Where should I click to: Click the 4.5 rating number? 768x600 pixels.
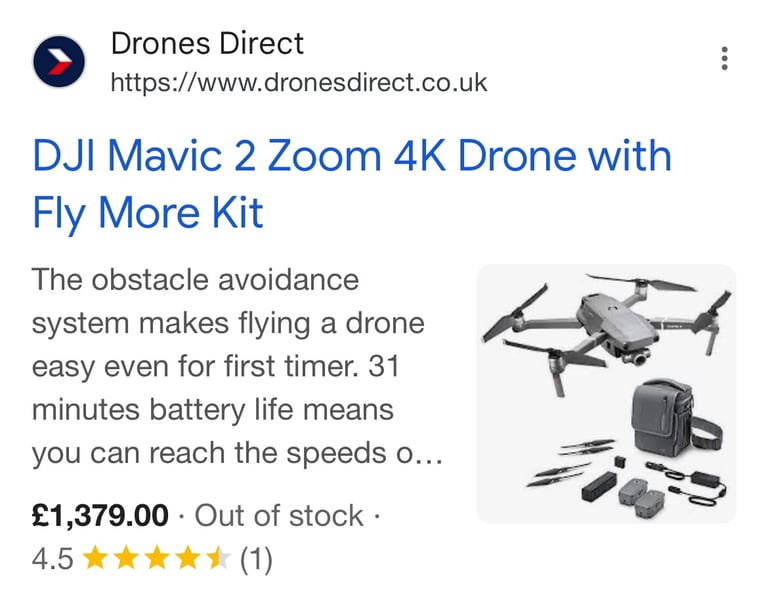[52, 559]
